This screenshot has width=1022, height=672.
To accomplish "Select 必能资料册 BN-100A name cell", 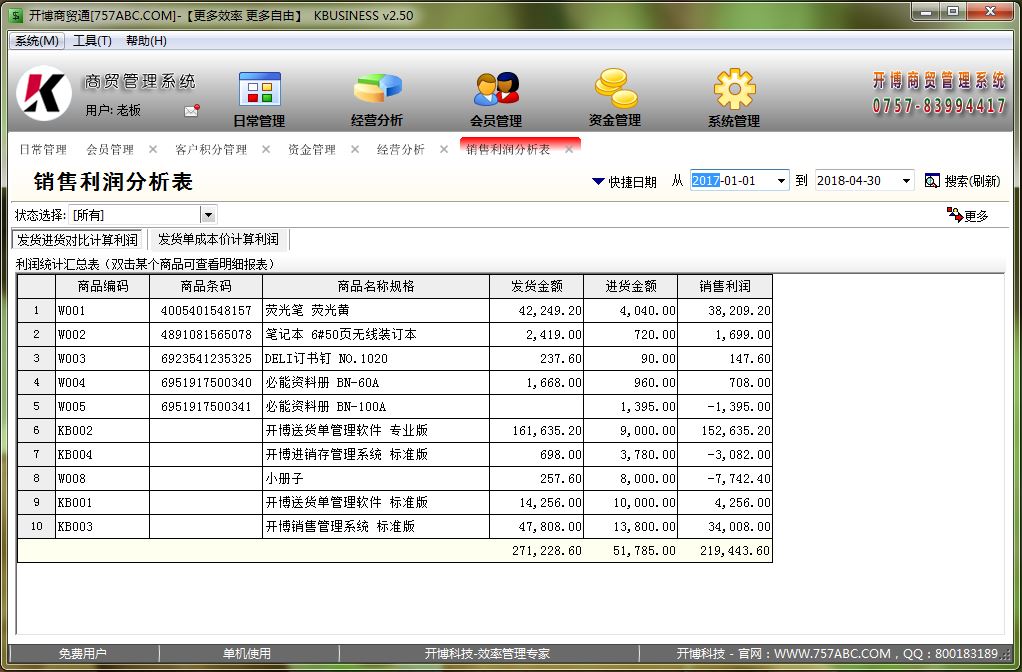I will point(376,407).
